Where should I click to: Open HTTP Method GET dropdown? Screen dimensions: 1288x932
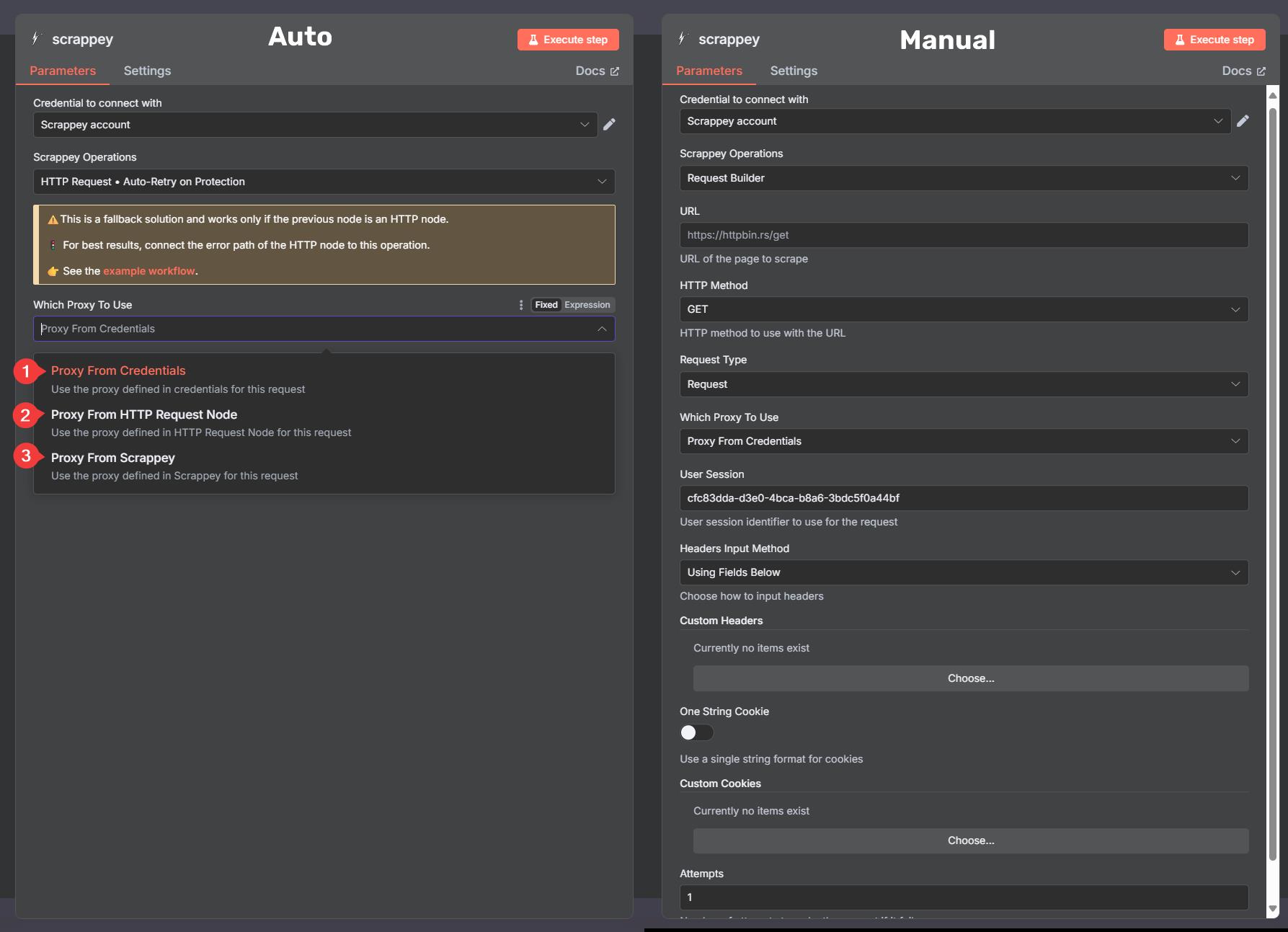964,309
